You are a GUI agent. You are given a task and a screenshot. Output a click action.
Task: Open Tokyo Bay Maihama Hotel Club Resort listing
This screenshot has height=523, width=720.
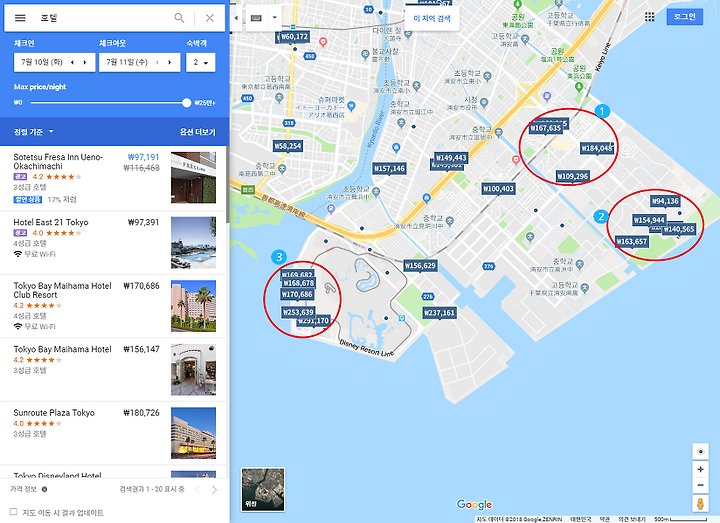point(113,306)
